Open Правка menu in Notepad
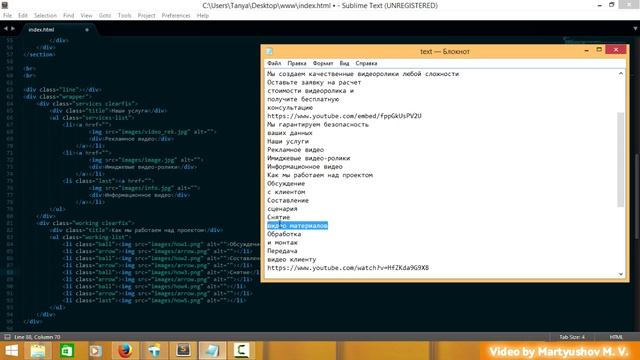Screen dimensions: 640x360 click(297, 63)
